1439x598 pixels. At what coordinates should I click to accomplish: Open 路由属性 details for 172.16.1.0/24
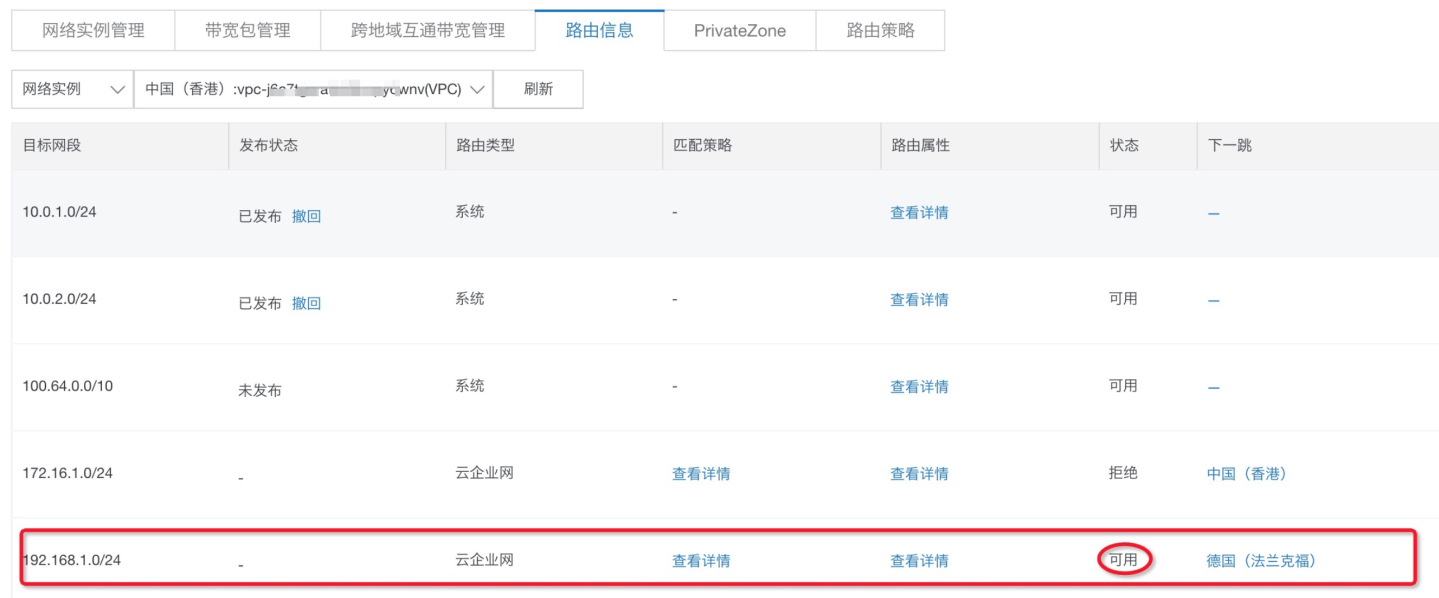(919, 474)
